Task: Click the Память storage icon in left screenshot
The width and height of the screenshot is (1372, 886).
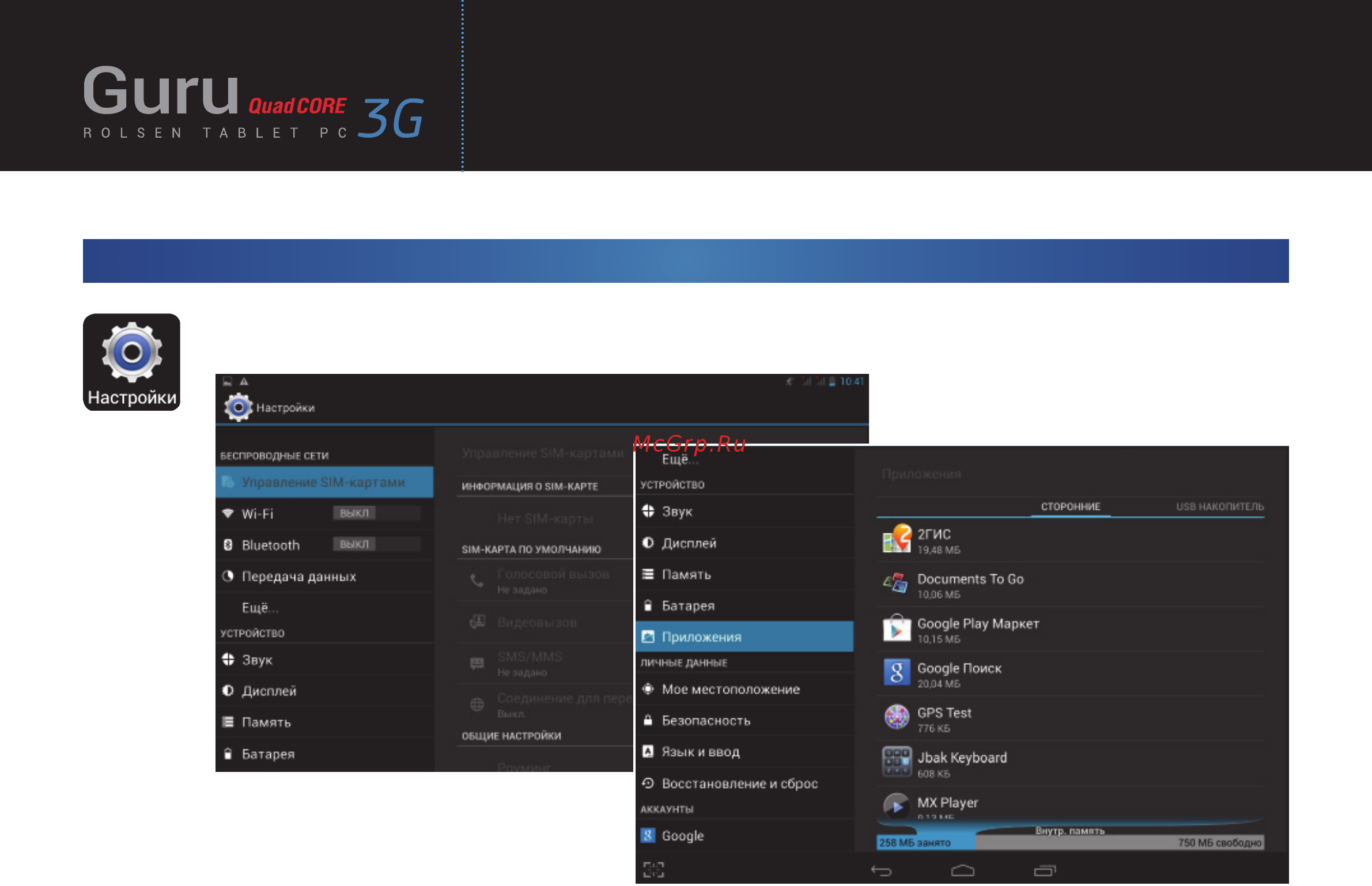Action: 228,722
